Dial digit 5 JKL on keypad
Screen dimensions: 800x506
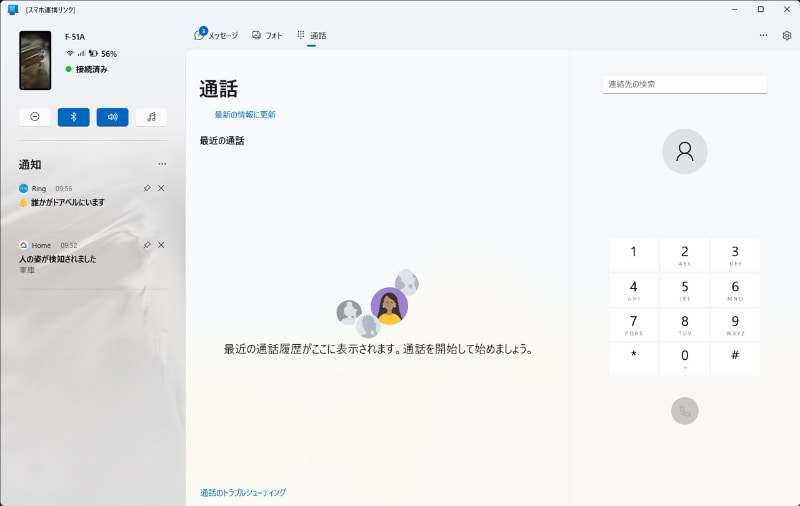(685, 290)
